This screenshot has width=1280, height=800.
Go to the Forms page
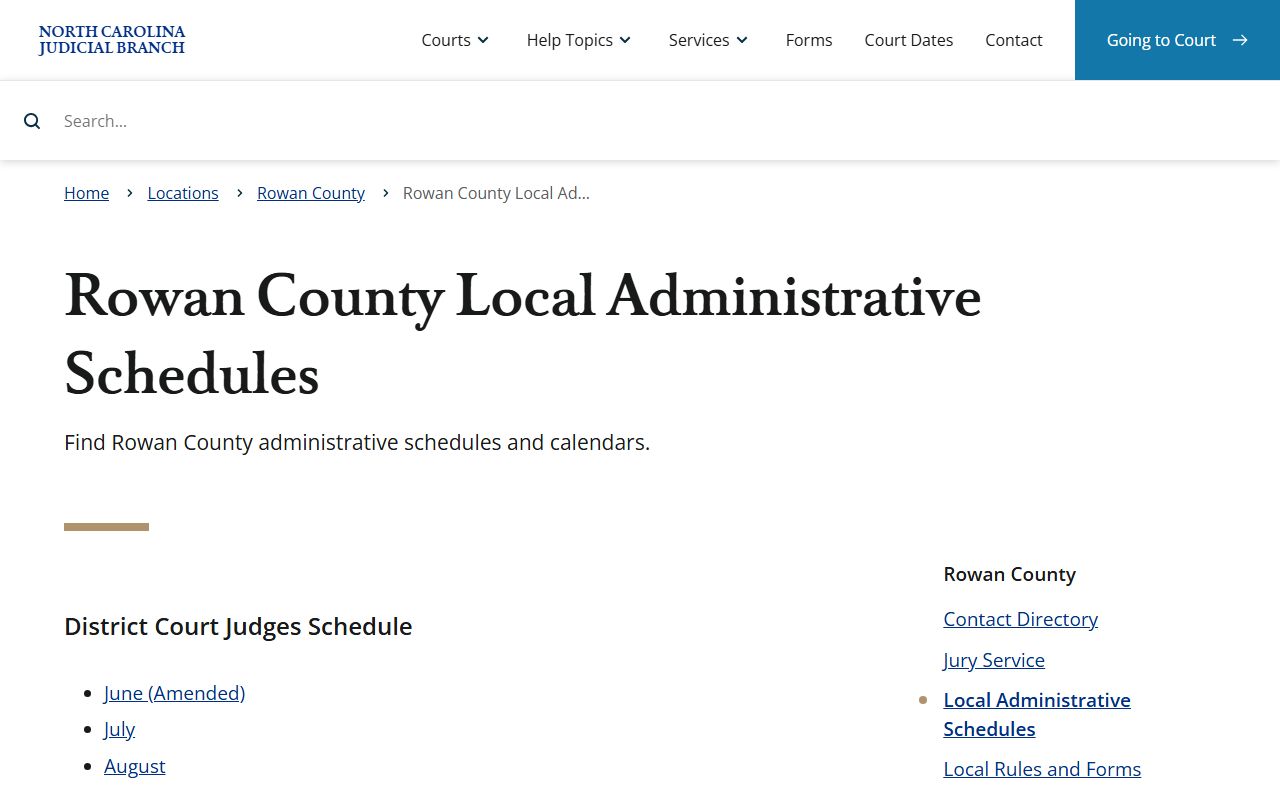(809, 40)
